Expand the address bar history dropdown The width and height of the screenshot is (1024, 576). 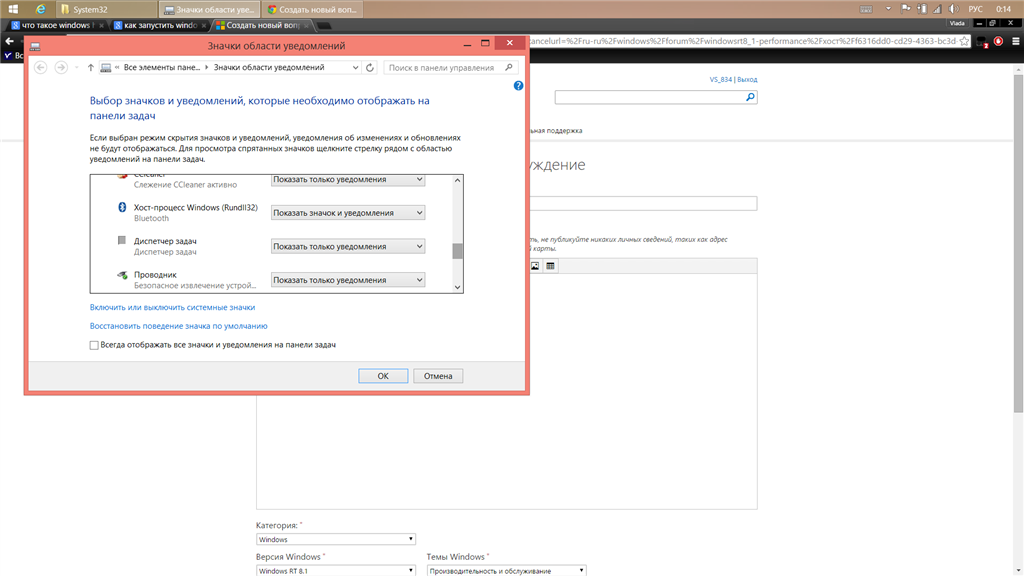(355, 67)
